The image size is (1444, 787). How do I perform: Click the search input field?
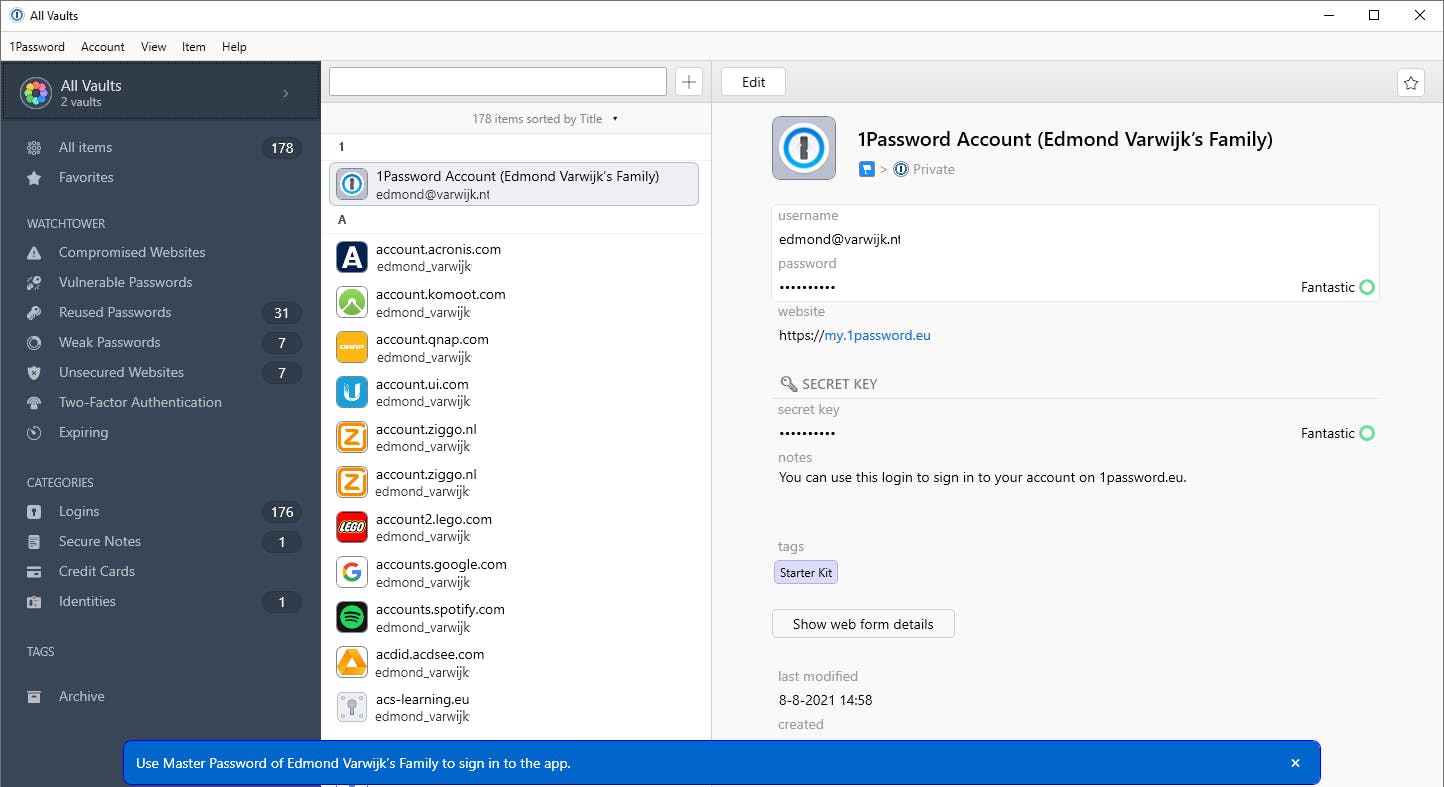(497, 82)
